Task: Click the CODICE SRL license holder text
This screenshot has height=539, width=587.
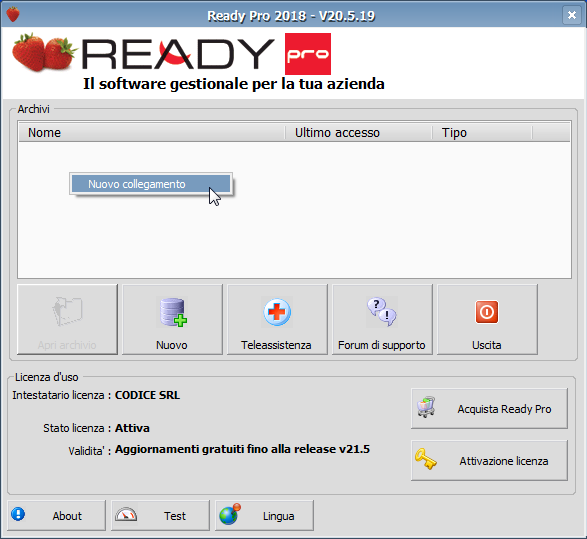Action: click(147, 395)
